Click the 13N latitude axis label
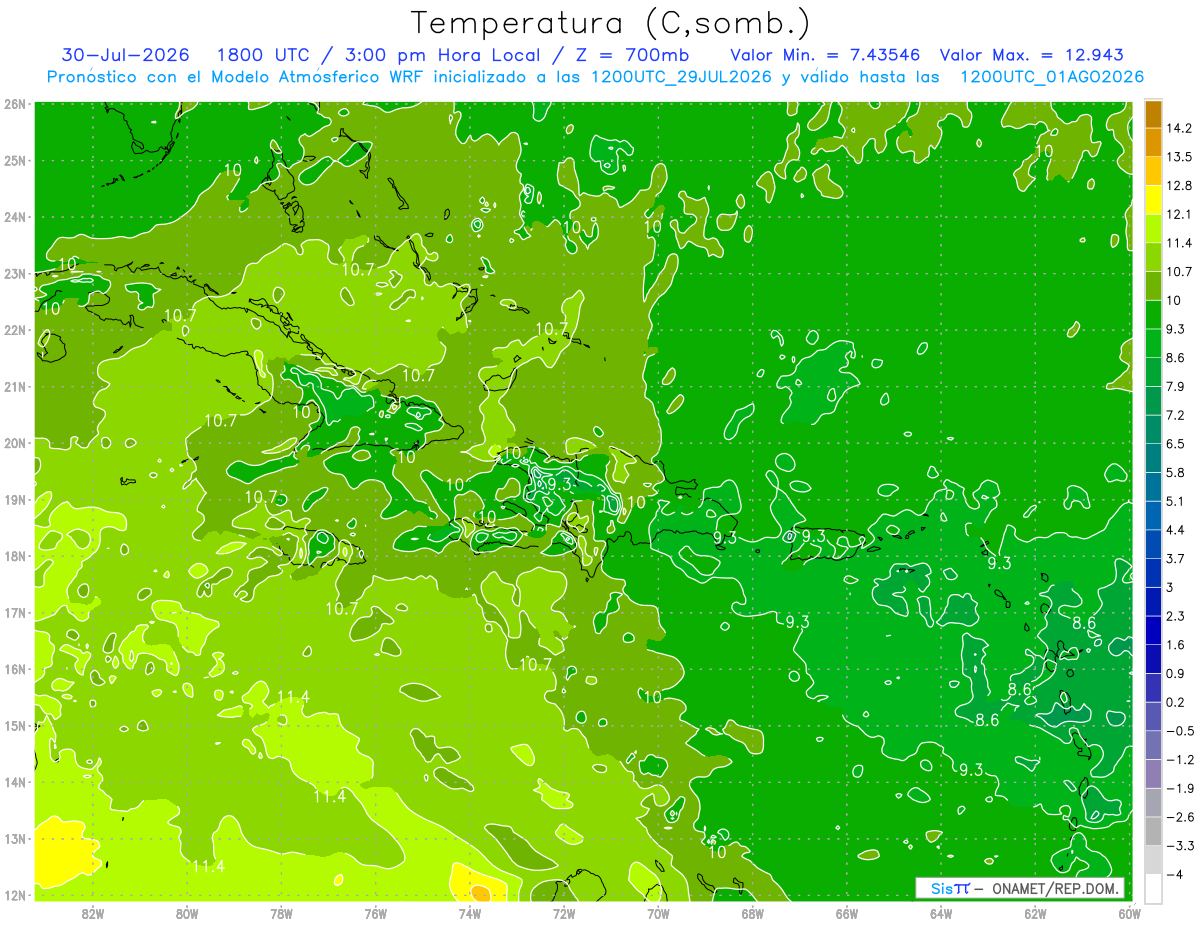Screen dimensions: 1200x927 14,838
